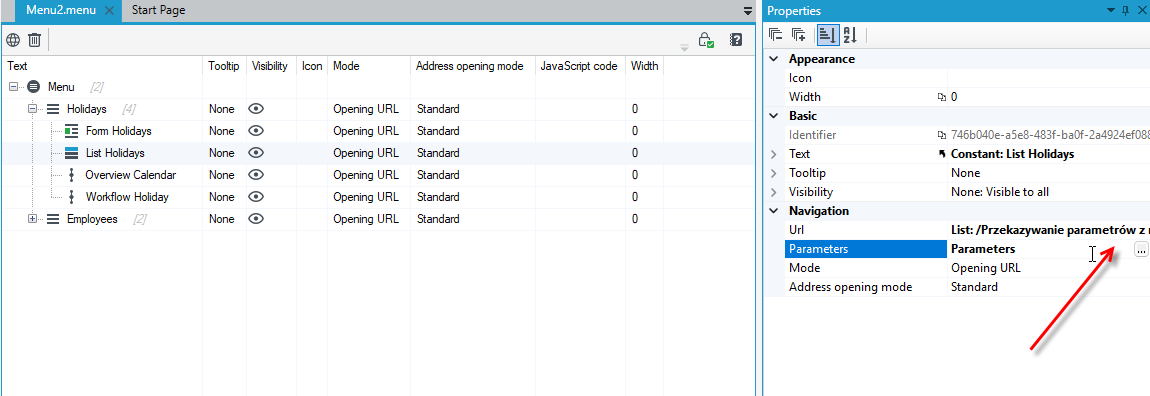This screenshot has height=396, width=1150.
Task: Expand the Tooltip property row
Action: click(x=774, y=173)
